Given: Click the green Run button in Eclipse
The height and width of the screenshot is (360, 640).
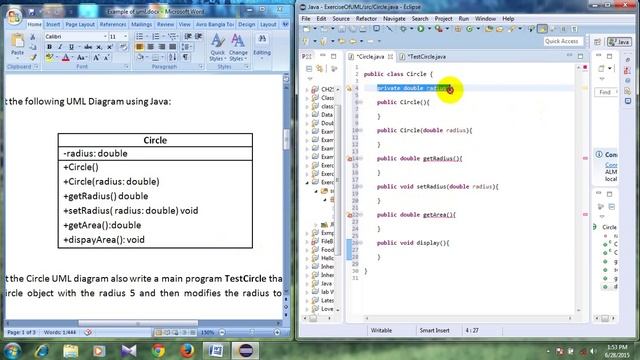Looking at the screenshot, I should (x=420, y=29).
